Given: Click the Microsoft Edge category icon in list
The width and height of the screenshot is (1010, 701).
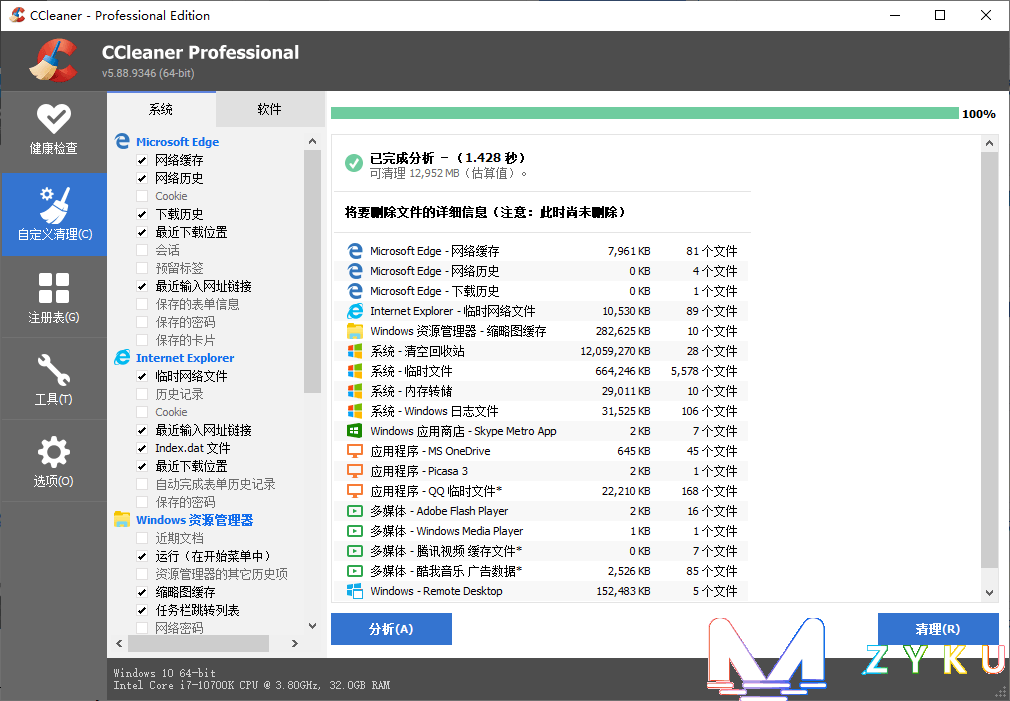Looking at the screenshot, I should (x=122, y=141).
